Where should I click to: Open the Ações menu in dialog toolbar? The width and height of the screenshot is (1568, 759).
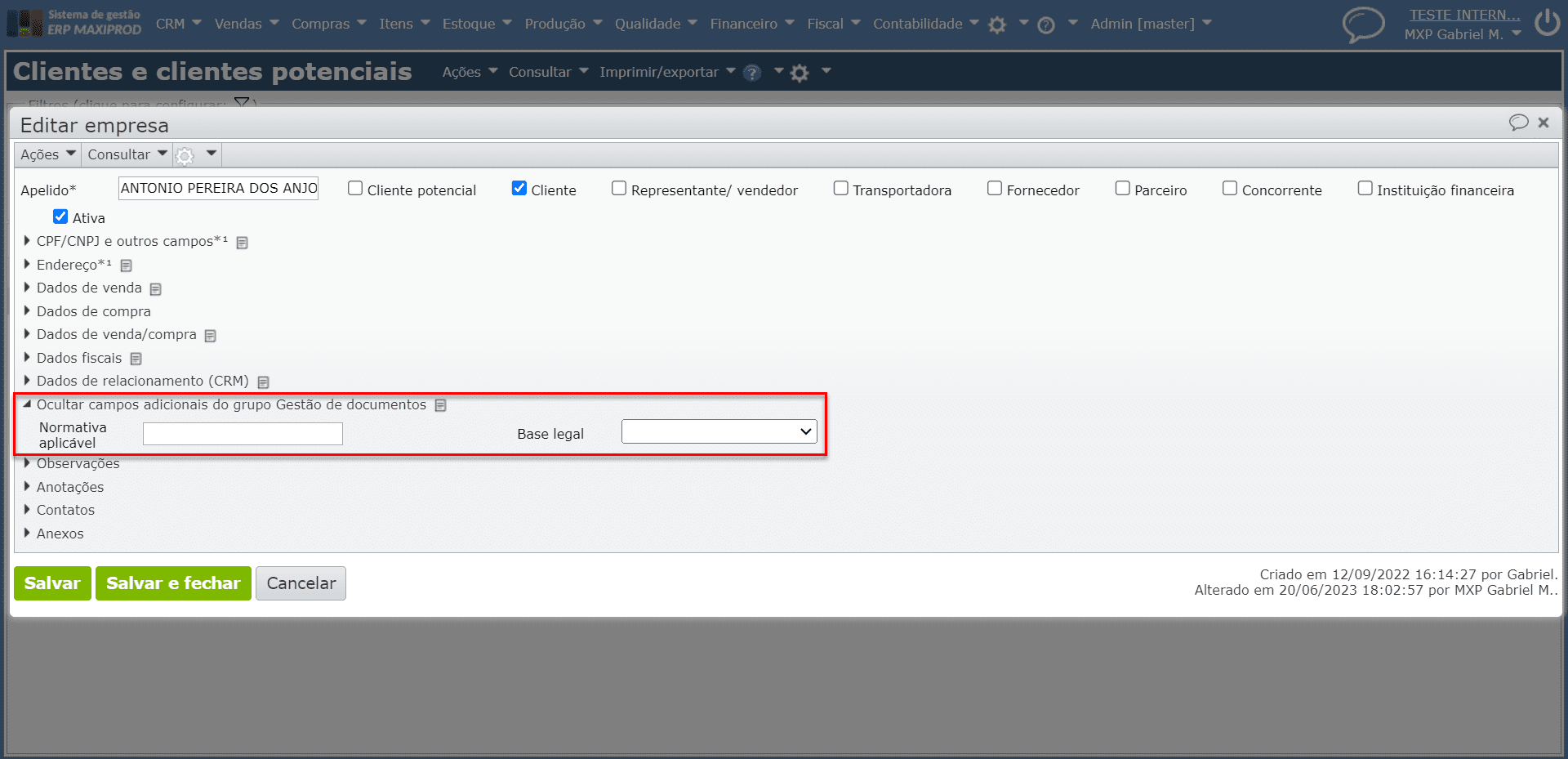click(x=48, y=154)
